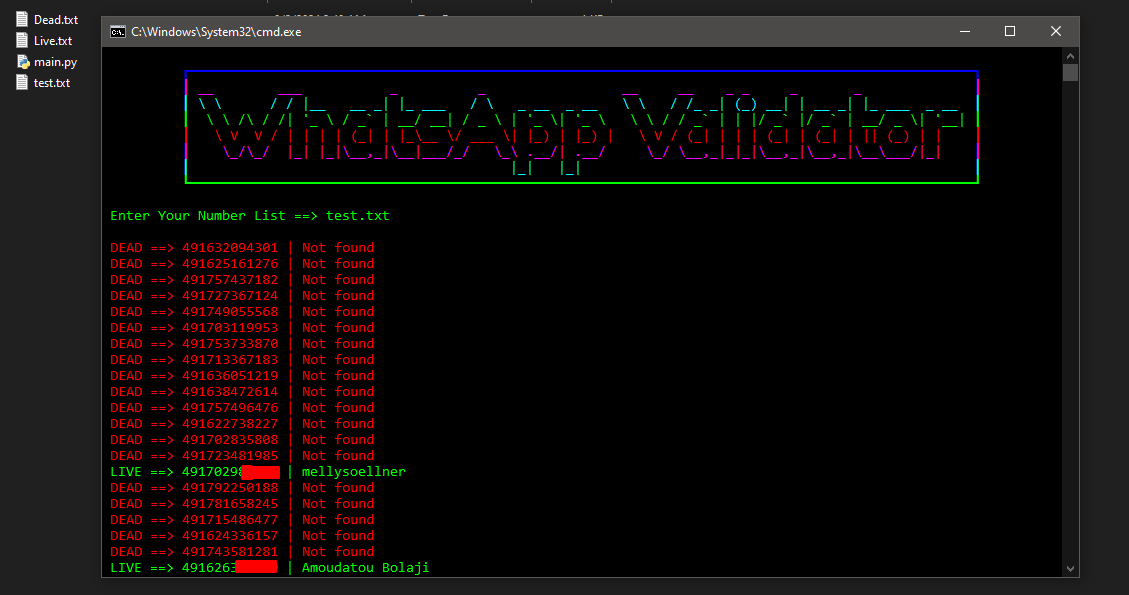Viewport: 1129px width, 595px height.
Task: Click number 491757496476 in console output
Action: (230, 408)
